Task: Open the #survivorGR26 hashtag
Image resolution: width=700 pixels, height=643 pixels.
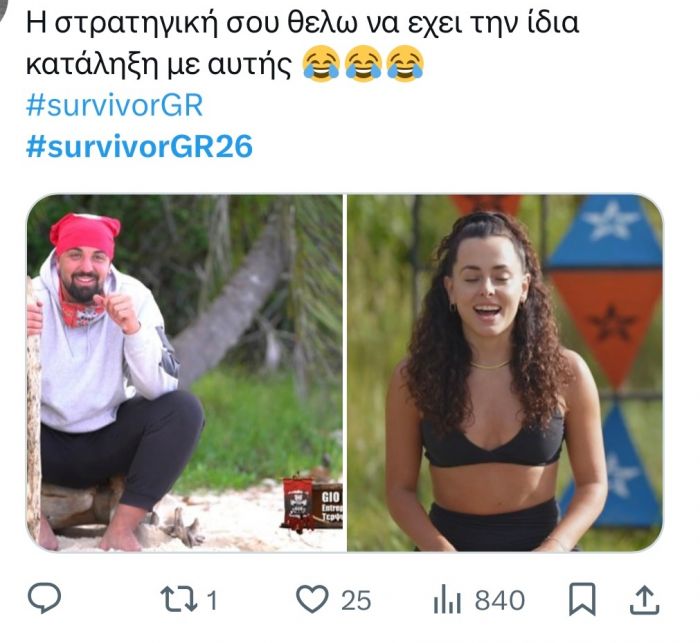Action: pos(140,146)
